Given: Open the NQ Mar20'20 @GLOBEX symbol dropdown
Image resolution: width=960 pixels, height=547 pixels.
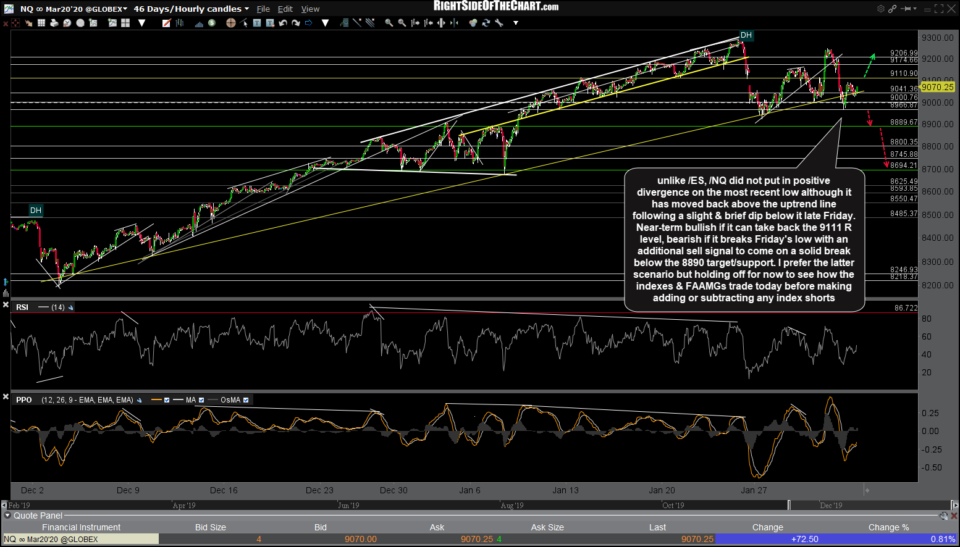Looking at the screenshot, I should click(73, 9).
